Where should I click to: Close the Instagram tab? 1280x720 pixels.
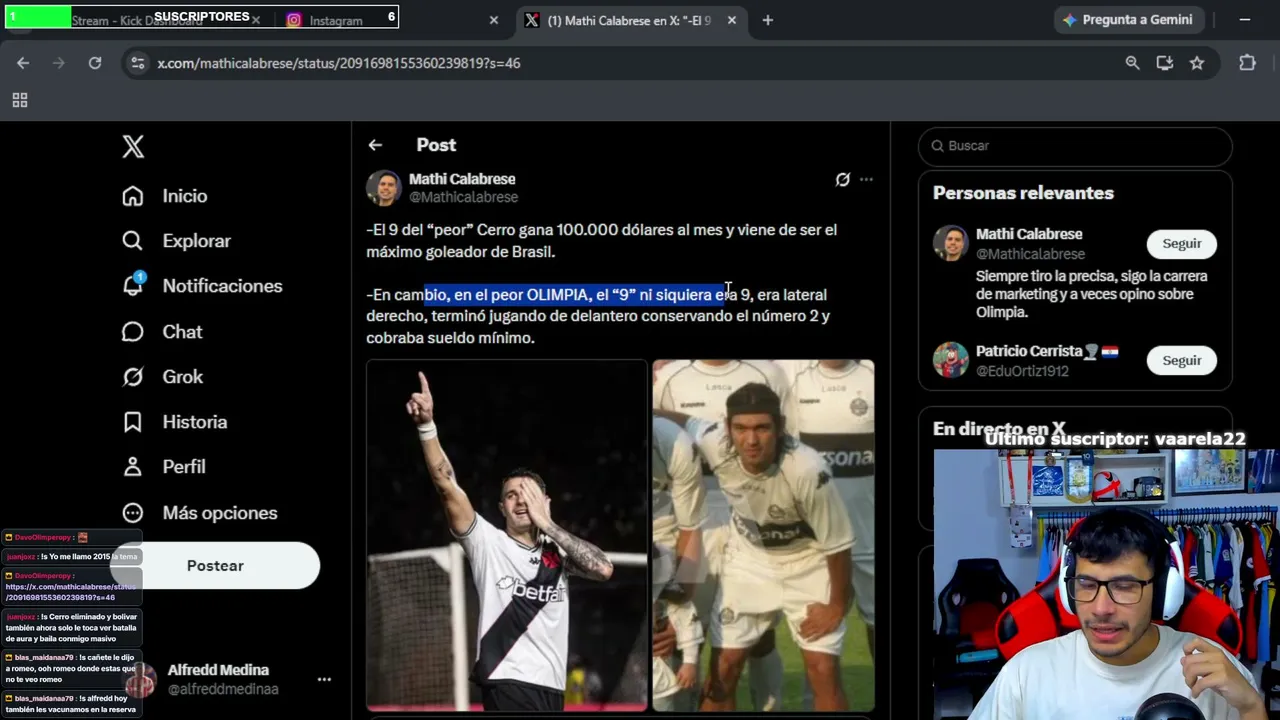pos(493,20)
